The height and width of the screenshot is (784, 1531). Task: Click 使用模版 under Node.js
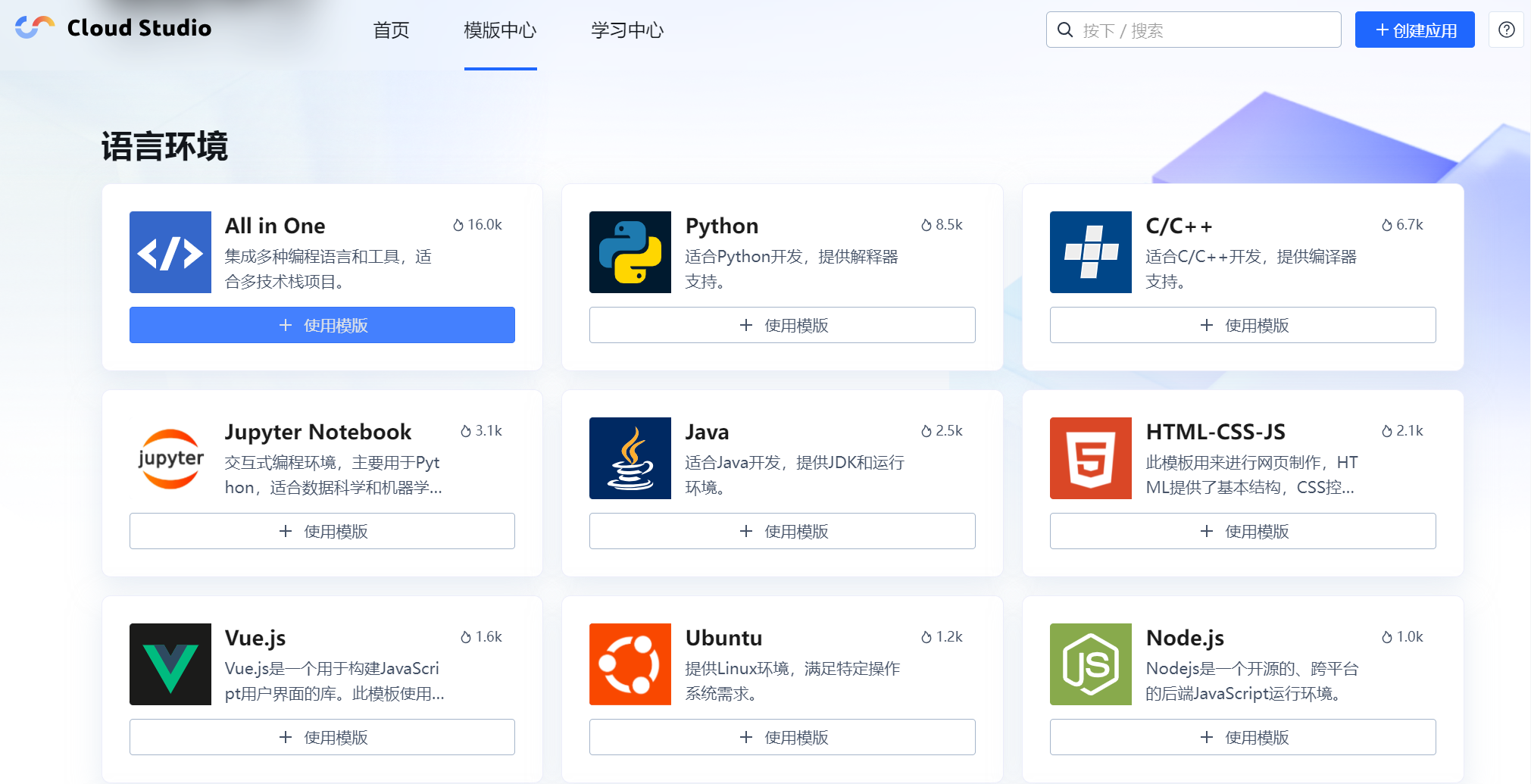[x=1242, y=737]
